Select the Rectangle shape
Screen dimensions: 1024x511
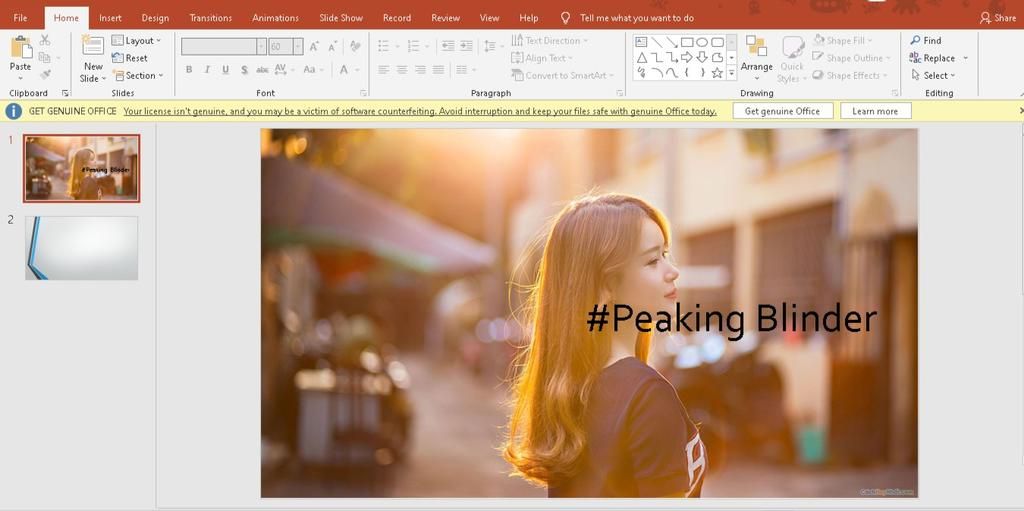point(687,42)
